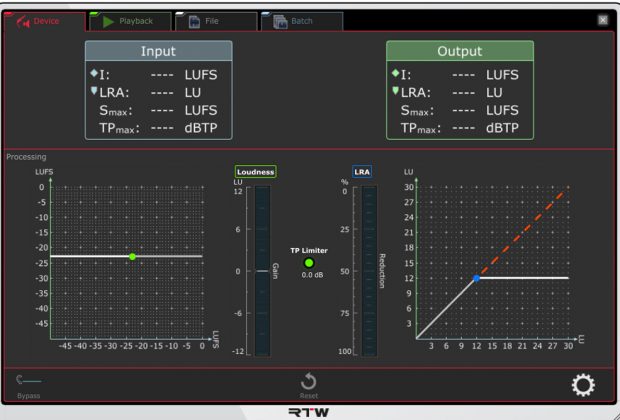Screen dimensions: 620x420
Task: Click the 0.0 dB TP Limiter value
Action: point(312,275)
